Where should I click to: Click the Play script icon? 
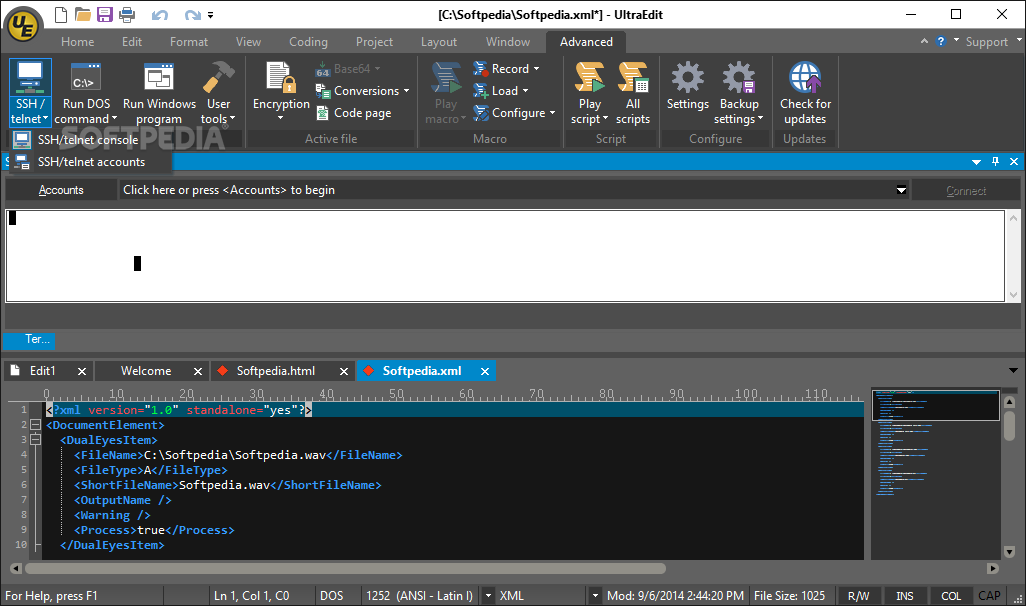coord(590,77)
